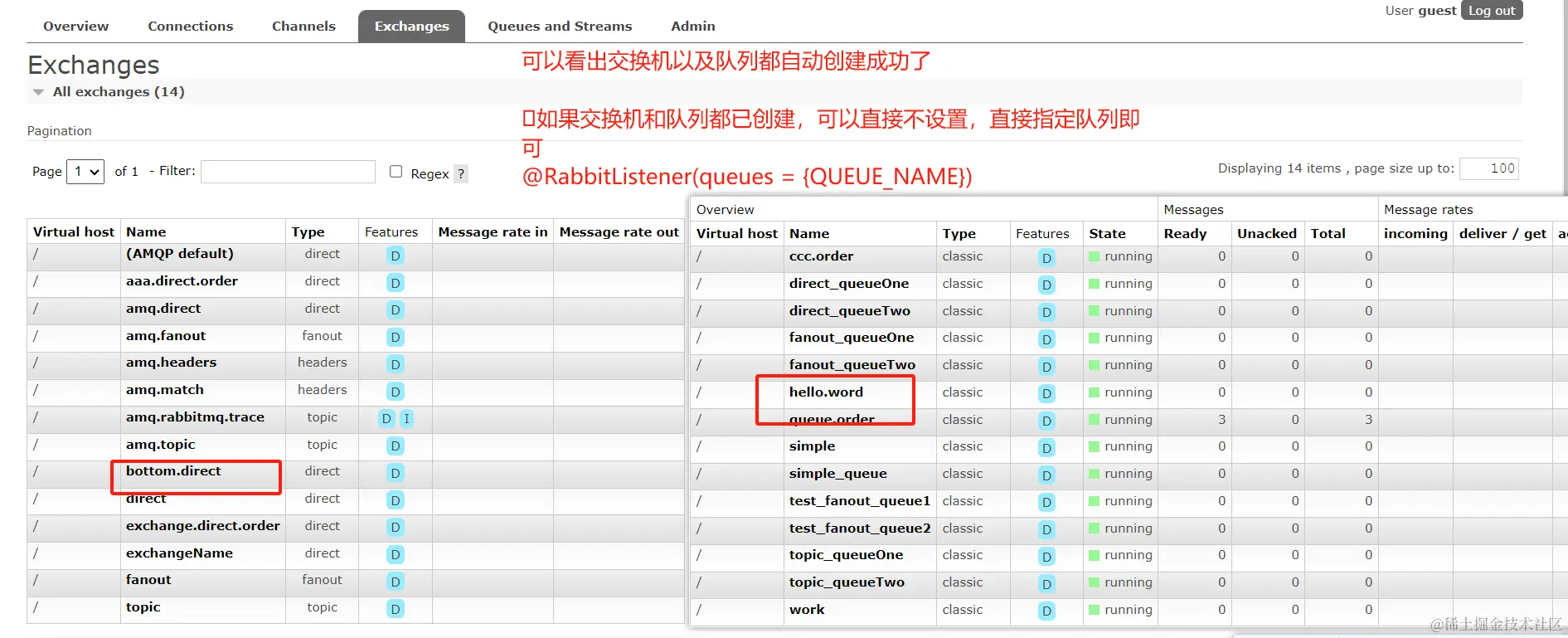Open the topic_queueTwo queue
1568x638 pixels.
847,582
